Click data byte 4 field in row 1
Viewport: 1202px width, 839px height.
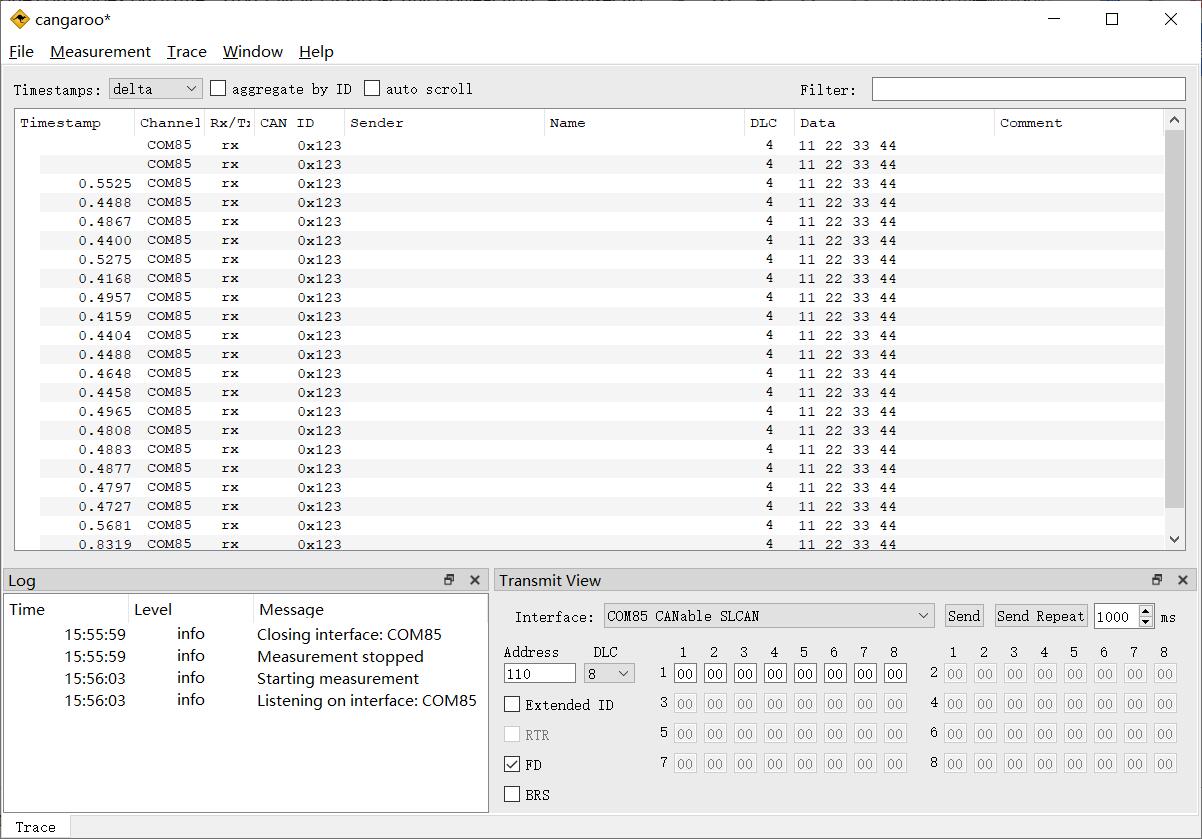pyautogui.click(x=775, y=673)
